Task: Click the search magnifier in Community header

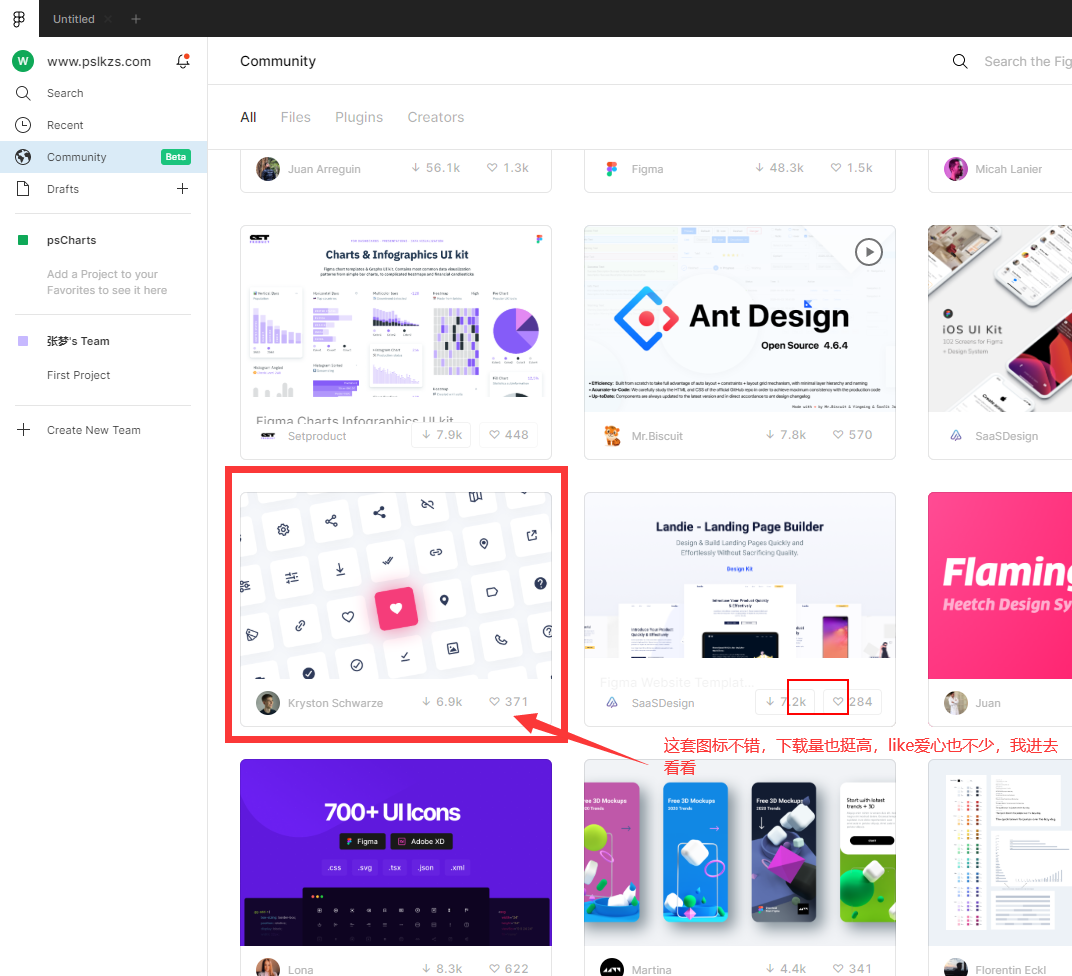Action: [x=960, y=62]
